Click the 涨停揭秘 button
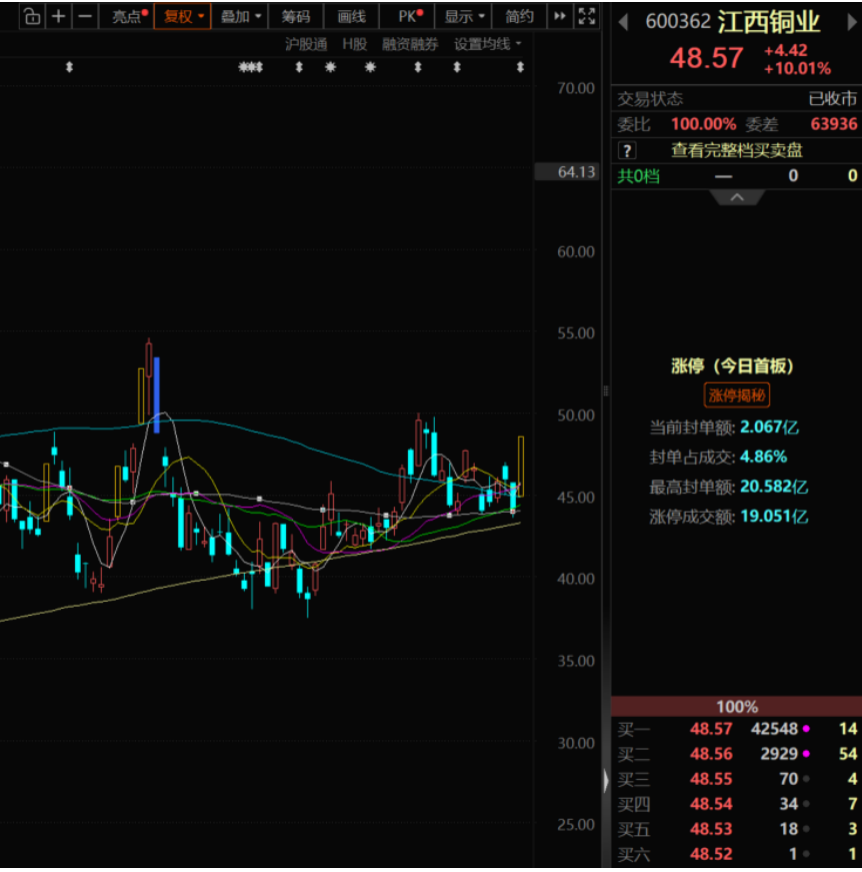862x872 pixels. point(736,395)
